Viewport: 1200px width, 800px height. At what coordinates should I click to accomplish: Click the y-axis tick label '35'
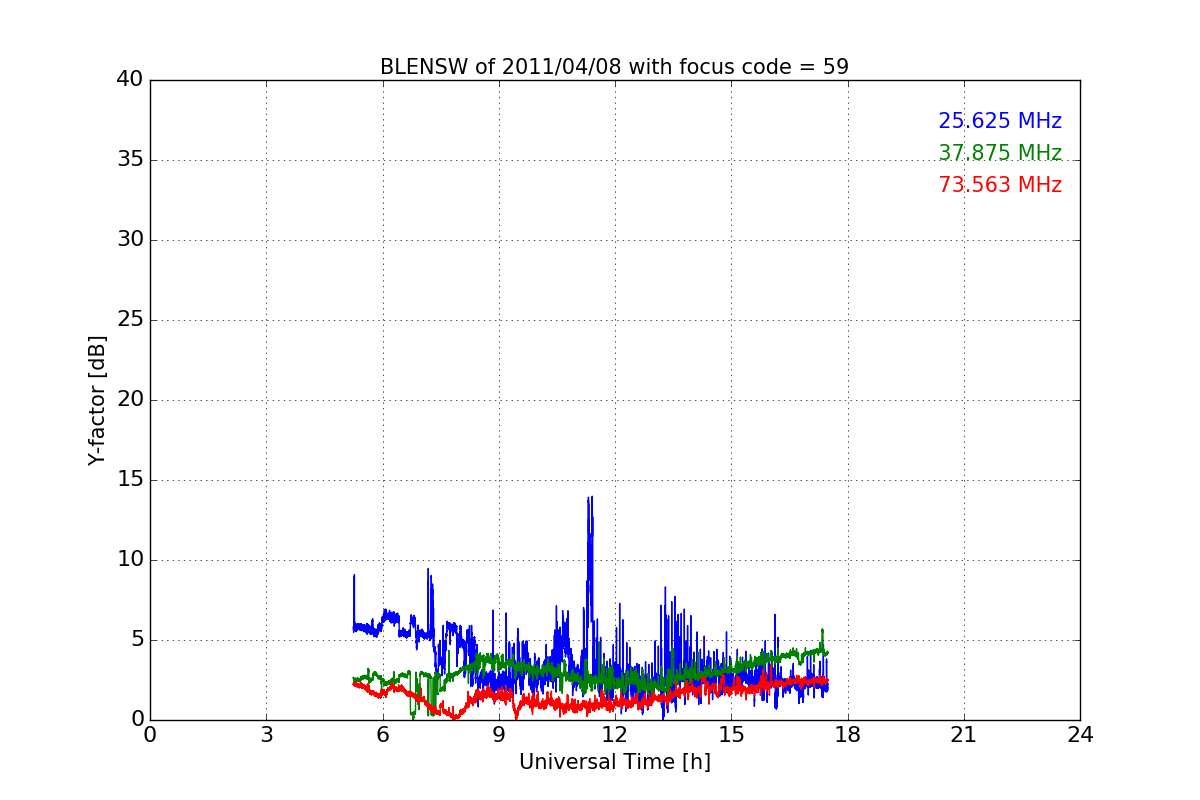coord(130,160)
